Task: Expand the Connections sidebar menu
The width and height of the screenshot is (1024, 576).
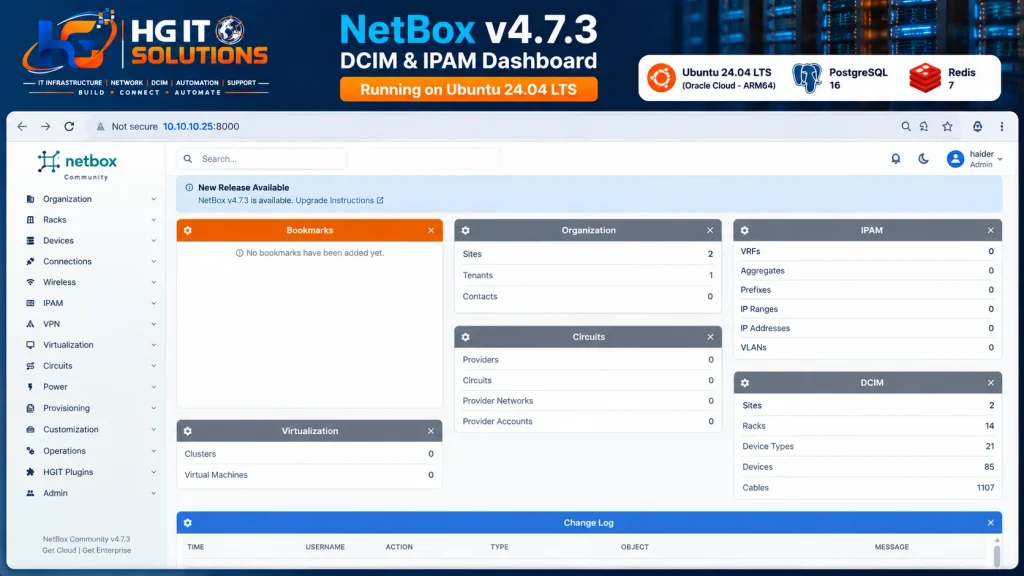Action: coord(91,262)
